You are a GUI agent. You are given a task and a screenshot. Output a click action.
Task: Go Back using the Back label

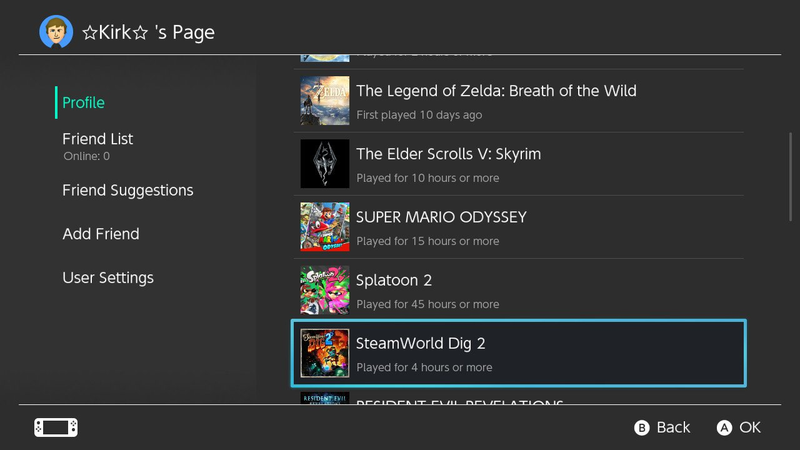coord(673,427)
